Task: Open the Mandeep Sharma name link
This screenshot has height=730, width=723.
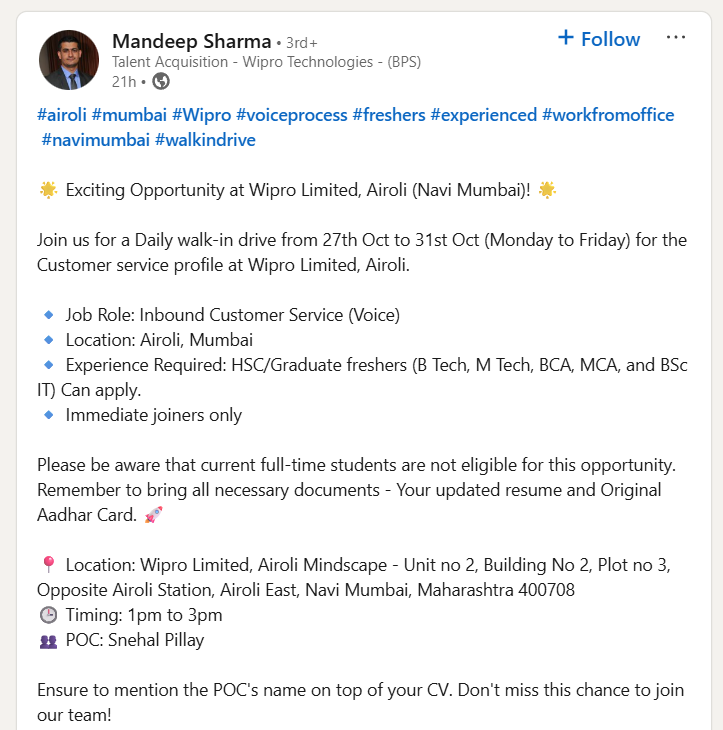Action: click(x=191, y=41)
